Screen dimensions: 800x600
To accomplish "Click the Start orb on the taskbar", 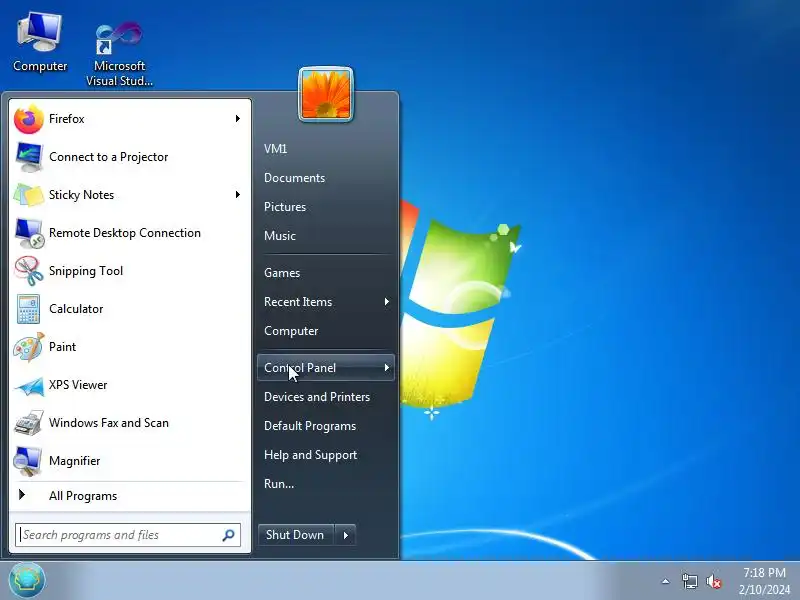I will pos(27,580).
